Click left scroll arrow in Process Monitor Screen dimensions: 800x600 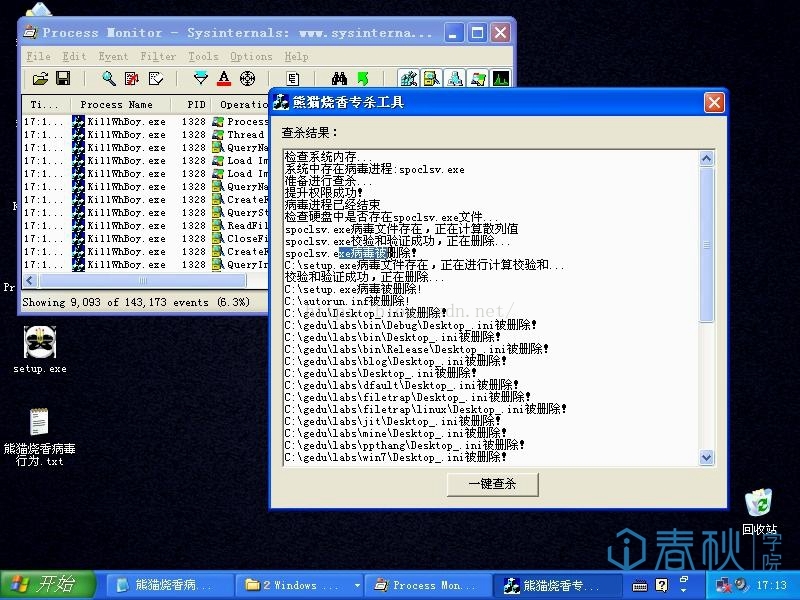click(x=30, y=280)
